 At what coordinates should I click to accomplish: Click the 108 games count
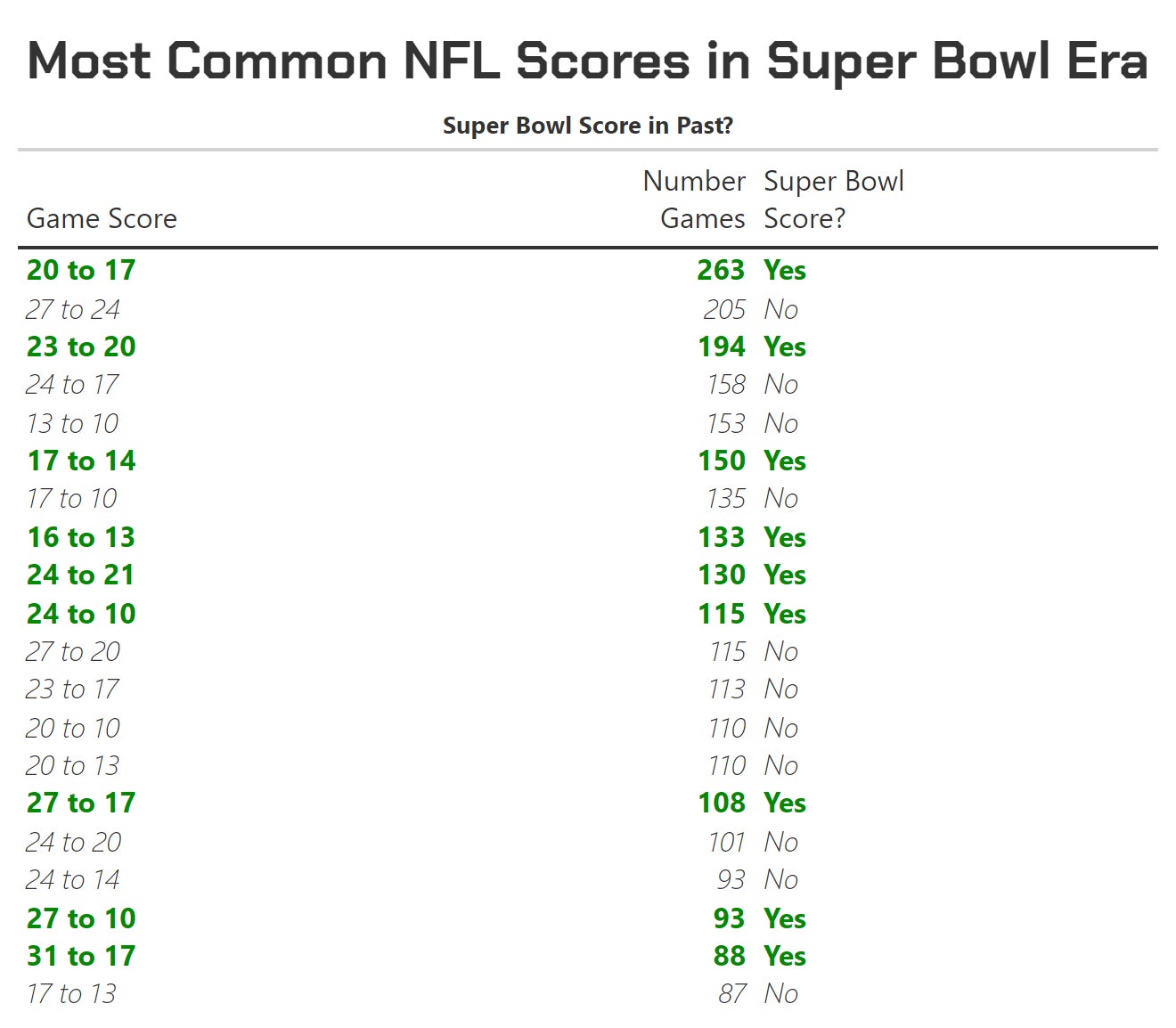(721, 803)
